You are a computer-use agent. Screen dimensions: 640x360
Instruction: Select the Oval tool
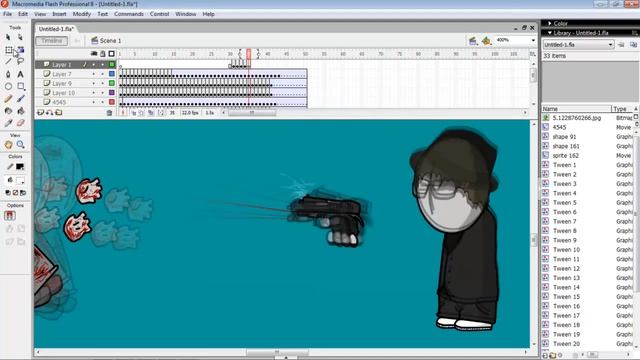click(8, 87)
